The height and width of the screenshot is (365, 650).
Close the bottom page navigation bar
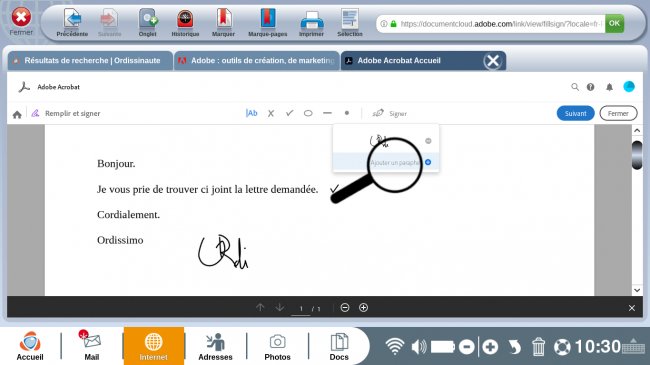coord(632,308)
